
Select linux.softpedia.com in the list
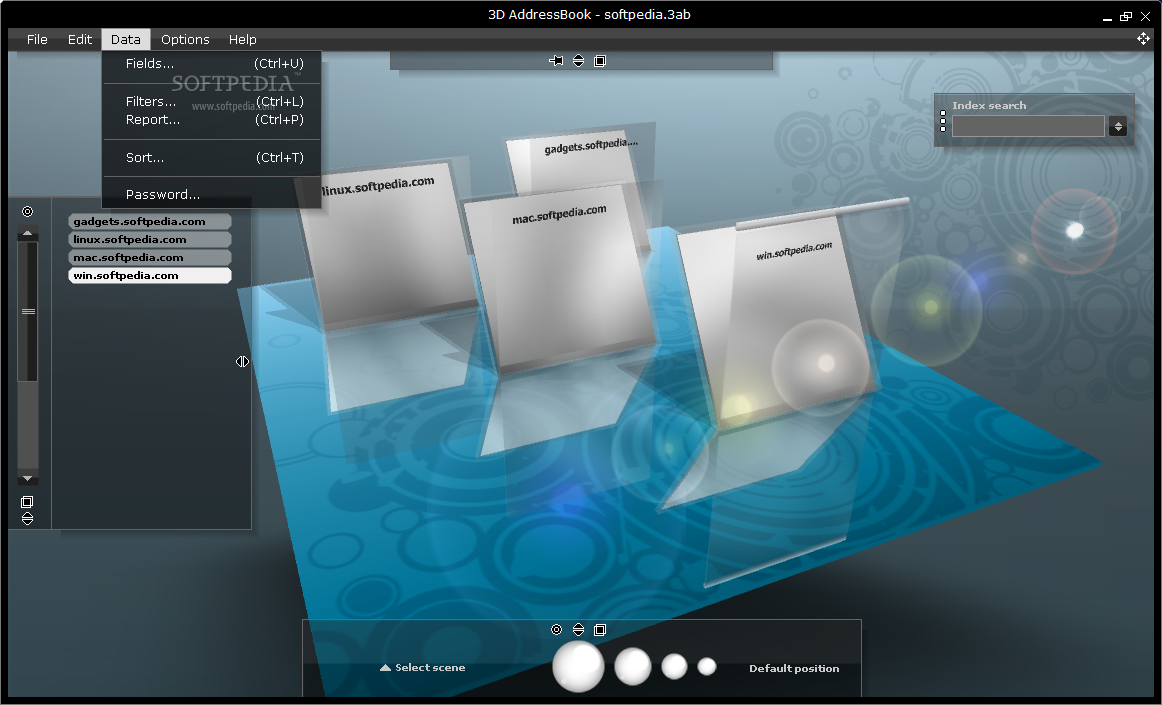tap(150, 239)
